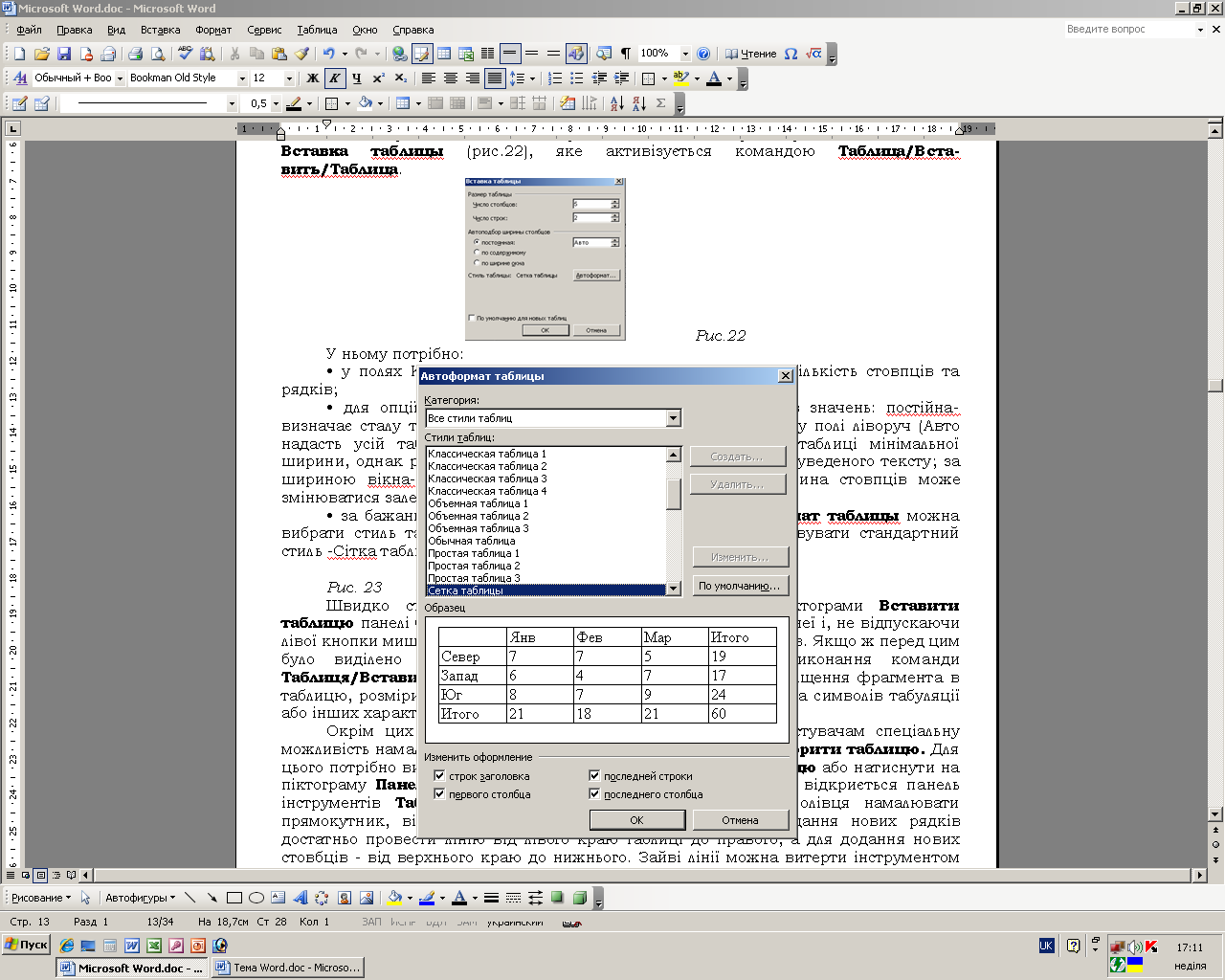
Task: Click the highlight color yellow swatch button
Action: [x=680, y=78]
